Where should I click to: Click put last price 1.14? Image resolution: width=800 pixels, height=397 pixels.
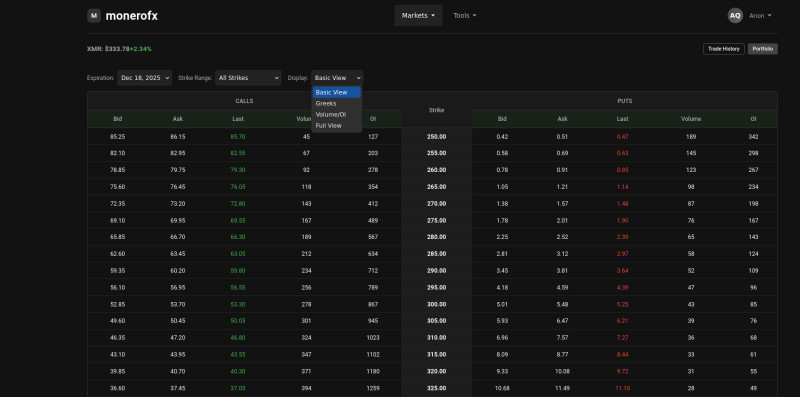click(x=622, y=187)
